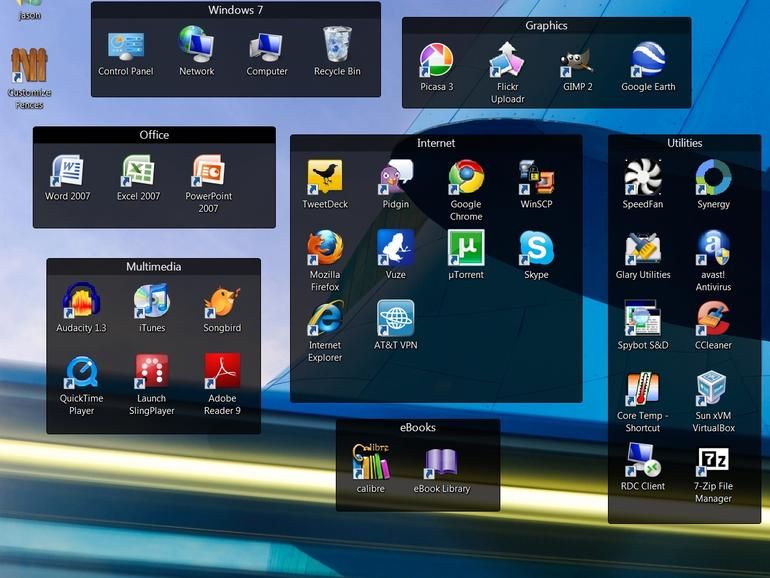This screenshot has height=578, width=770.
Task: Launch Picasa 3 shortcut
Action: pos(436,61)
